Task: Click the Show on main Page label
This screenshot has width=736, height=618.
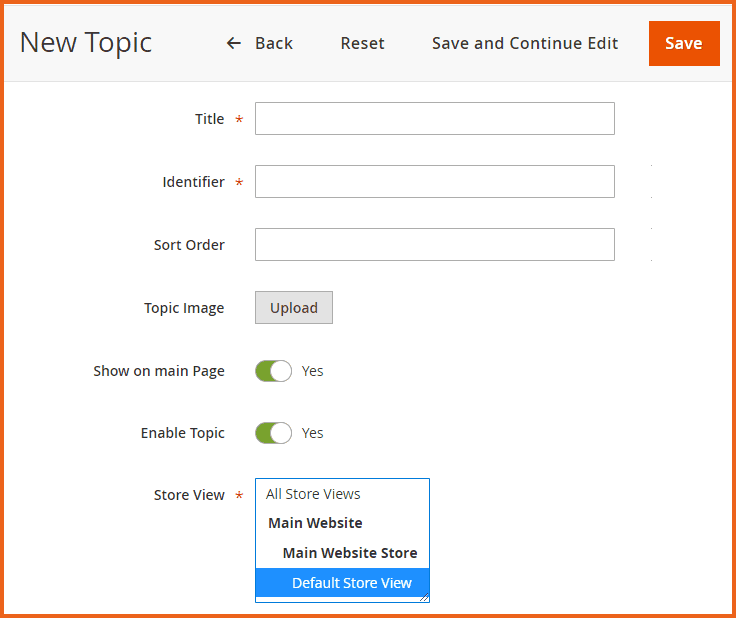Action: click(159, 371)
